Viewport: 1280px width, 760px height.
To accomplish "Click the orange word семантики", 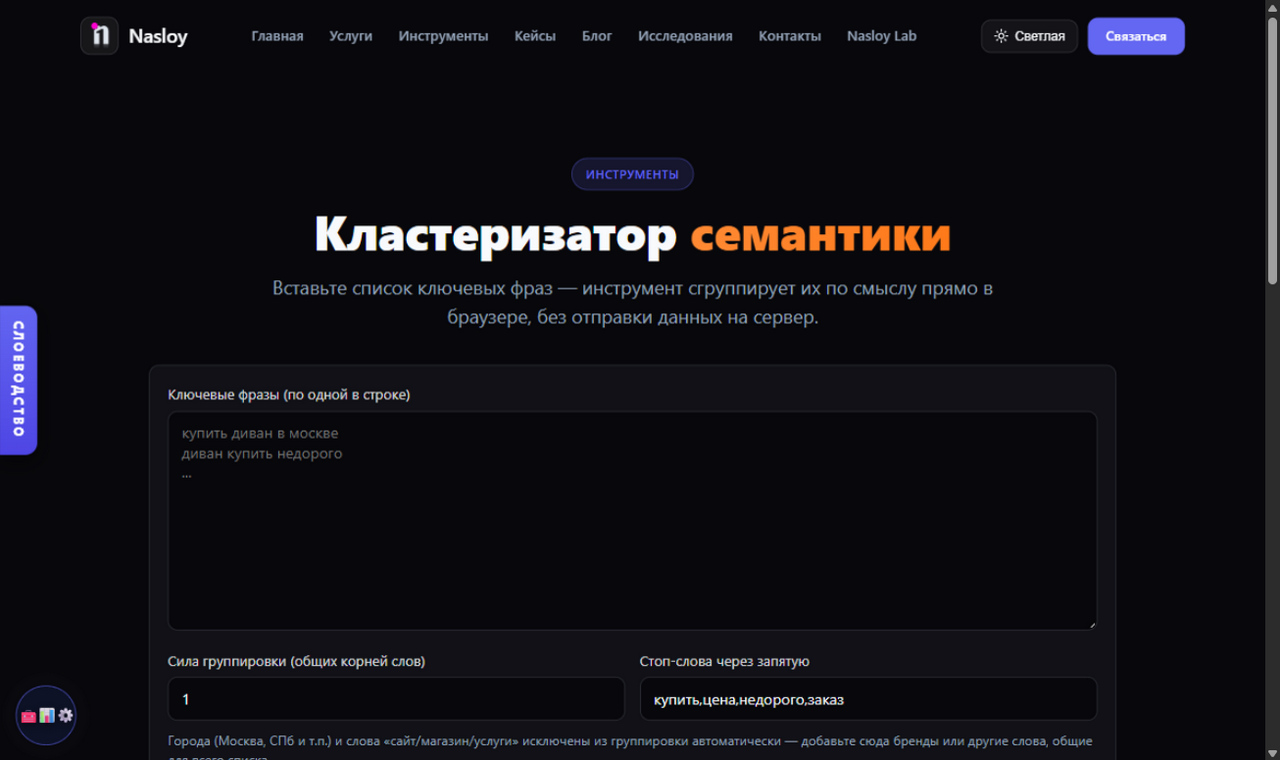I will pos(820,236).
